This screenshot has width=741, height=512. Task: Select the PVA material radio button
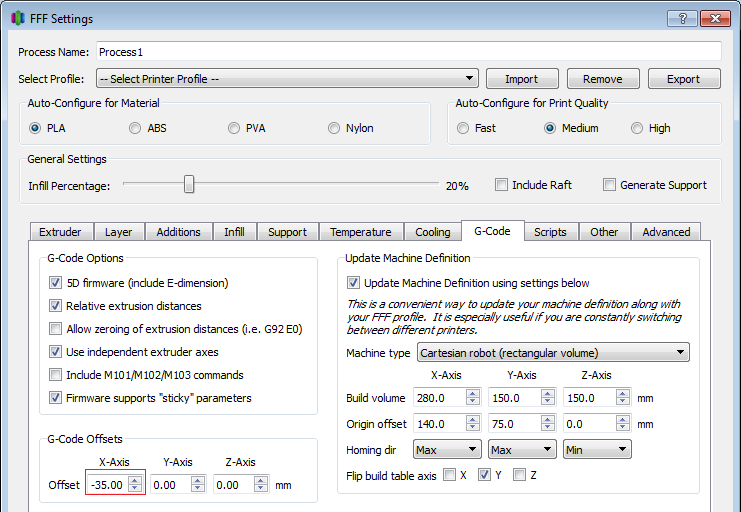pos(233,128)
